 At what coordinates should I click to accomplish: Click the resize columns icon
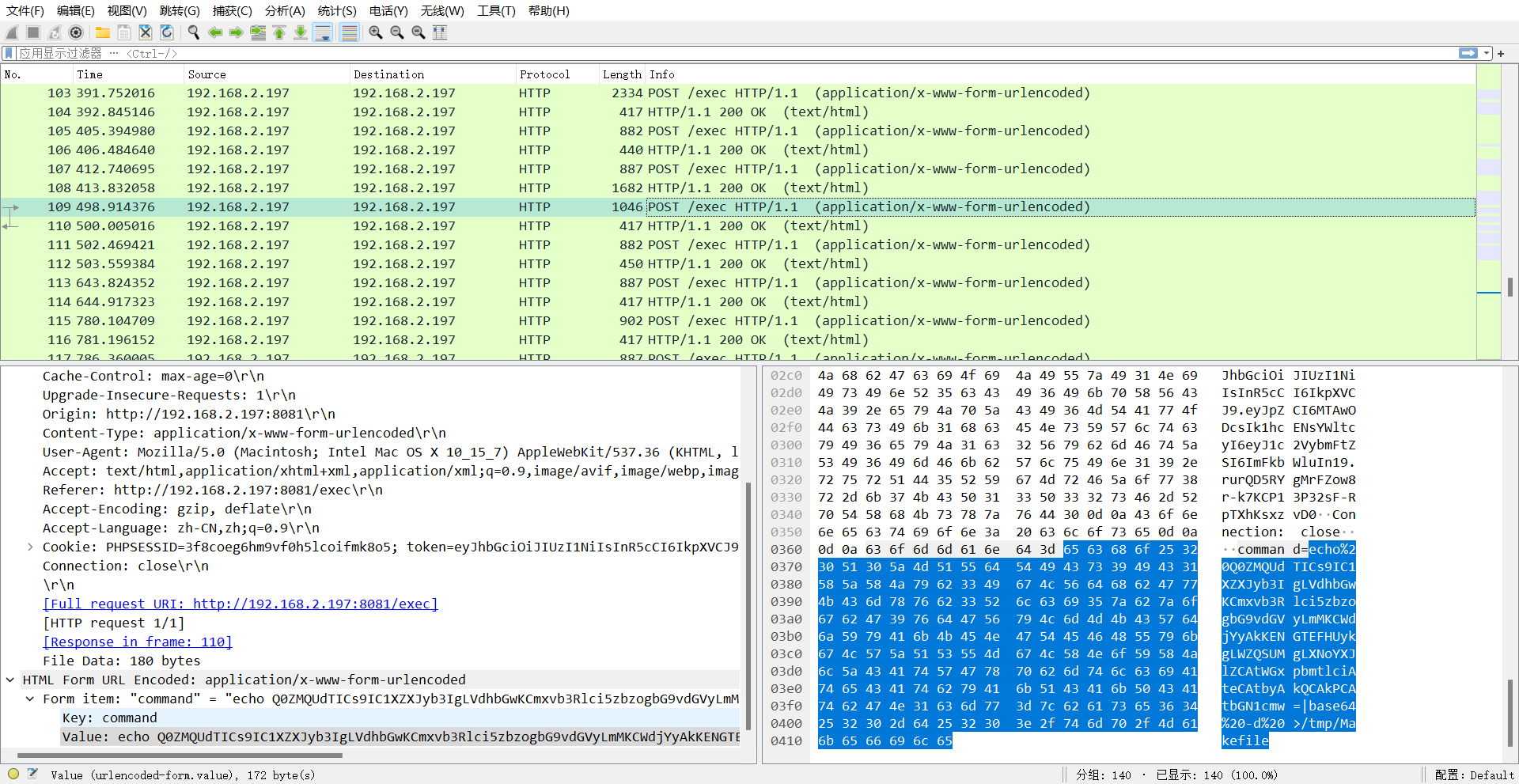click(x=440, y=32)
